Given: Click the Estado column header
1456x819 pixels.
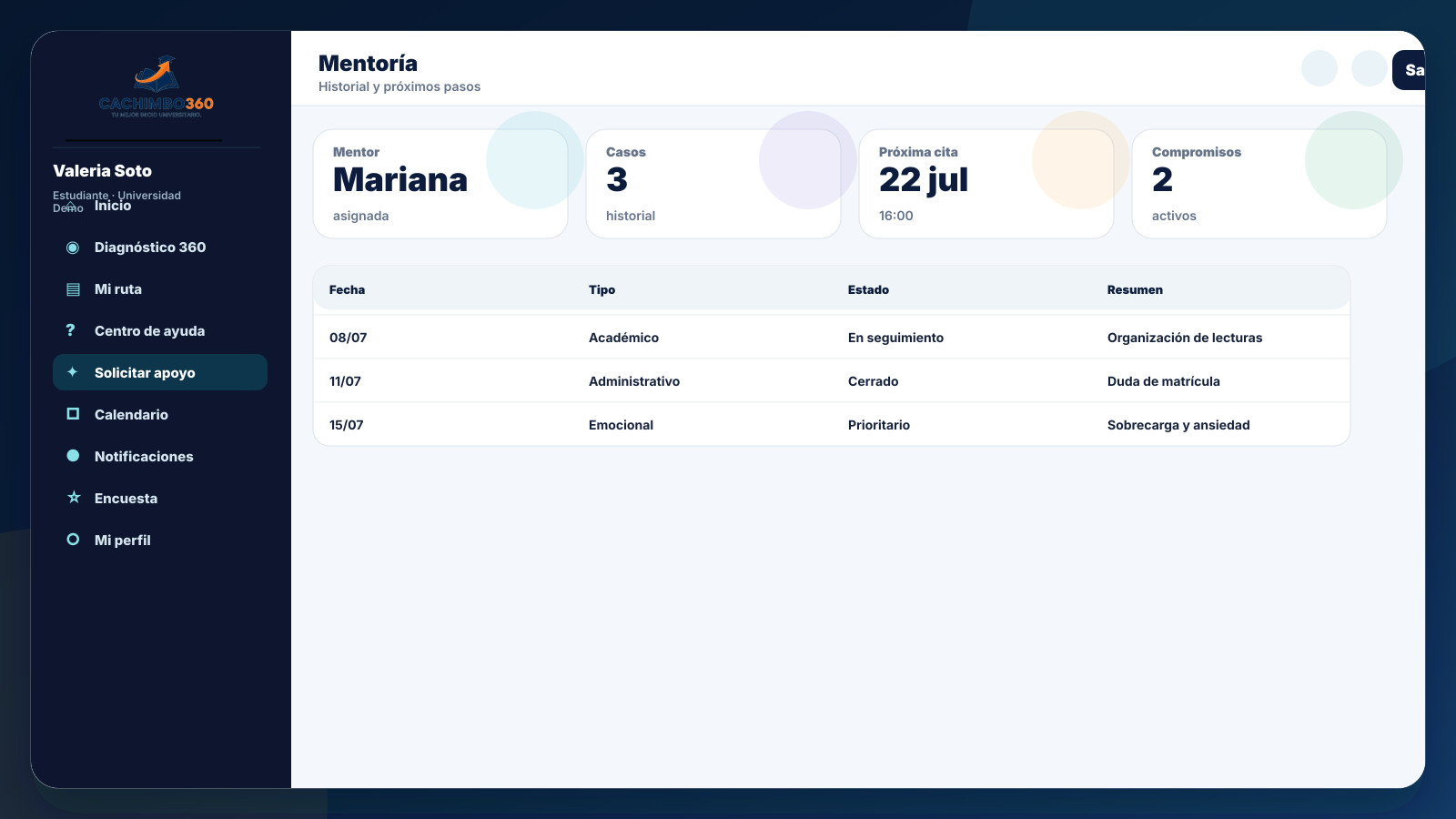Looking at the screenshot, I should [x=868, y=289].
